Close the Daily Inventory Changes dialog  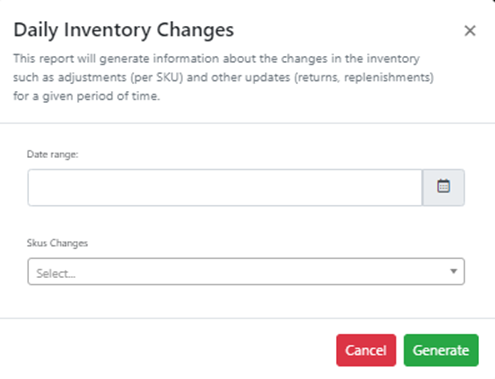click(470, 31)
